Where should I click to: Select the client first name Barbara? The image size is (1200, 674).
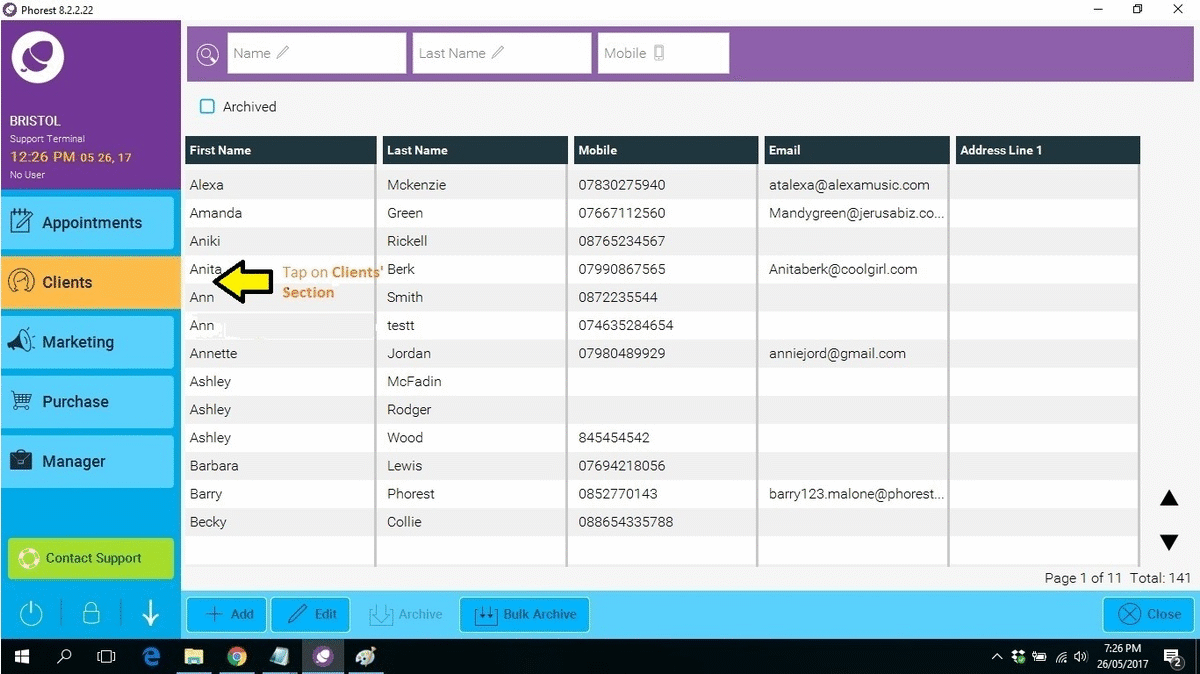tap(214, 465)
